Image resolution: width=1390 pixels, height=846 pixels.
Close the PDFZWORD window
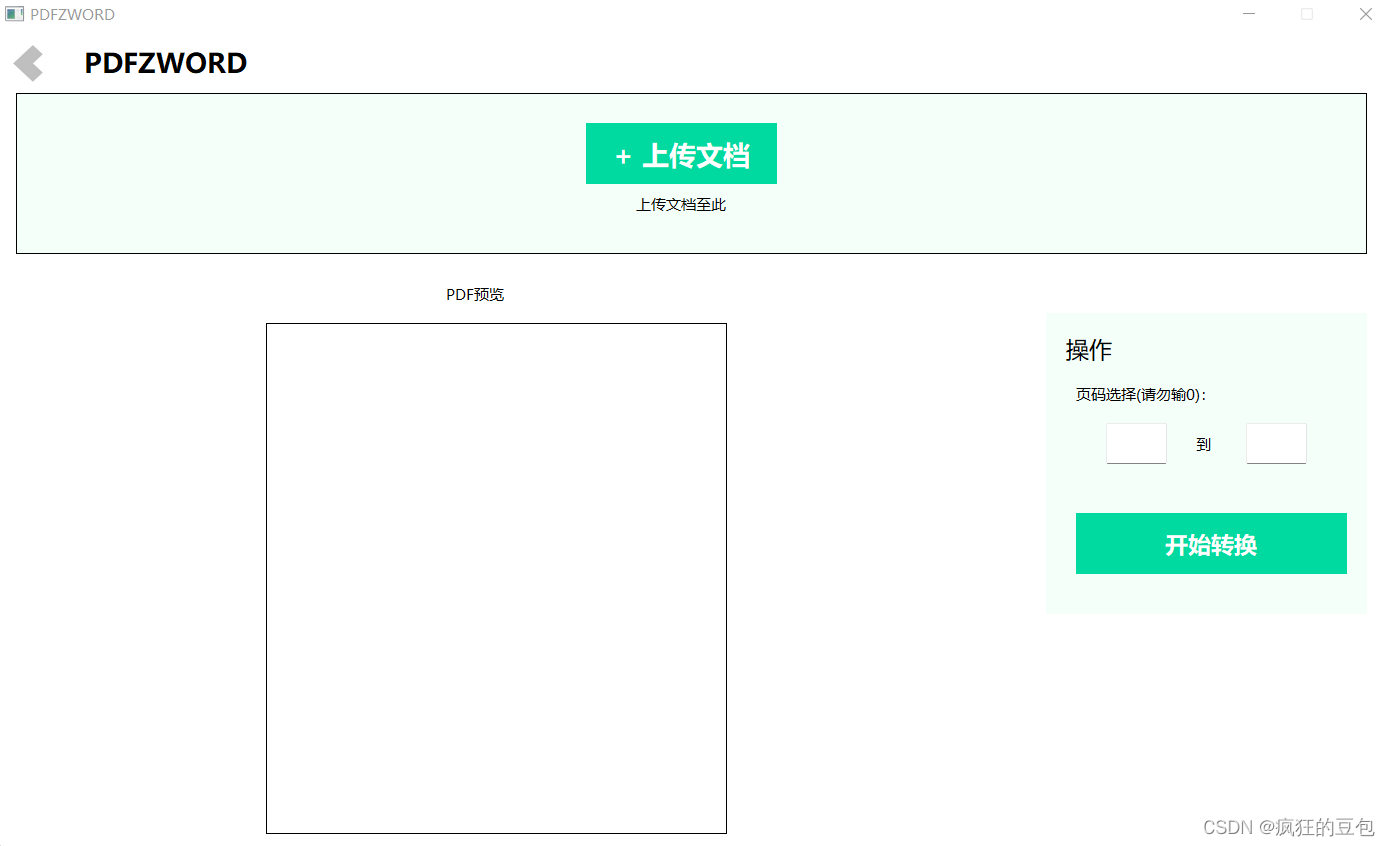(1365, 14)
